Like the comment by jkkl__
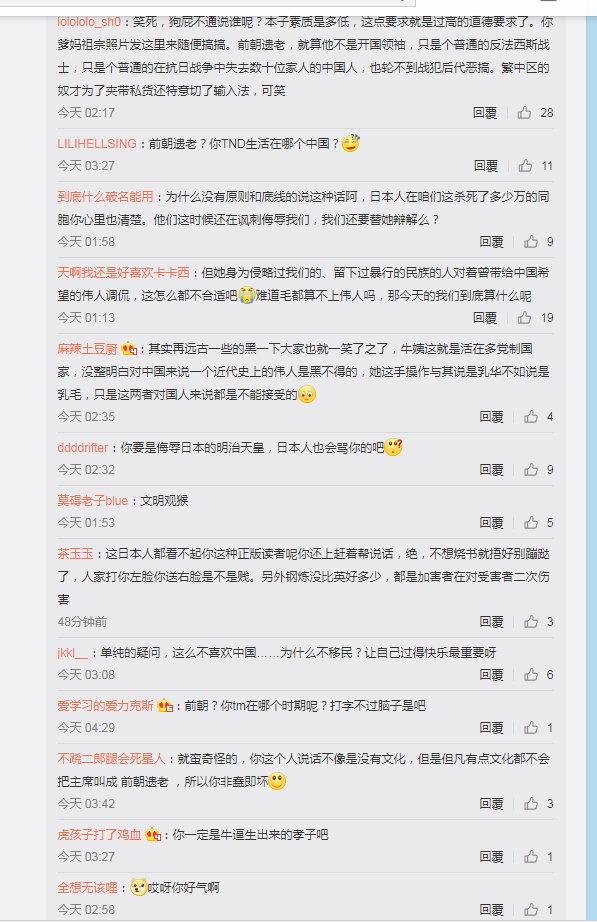This screenshot has width=597, height=922. coord(531,674)
